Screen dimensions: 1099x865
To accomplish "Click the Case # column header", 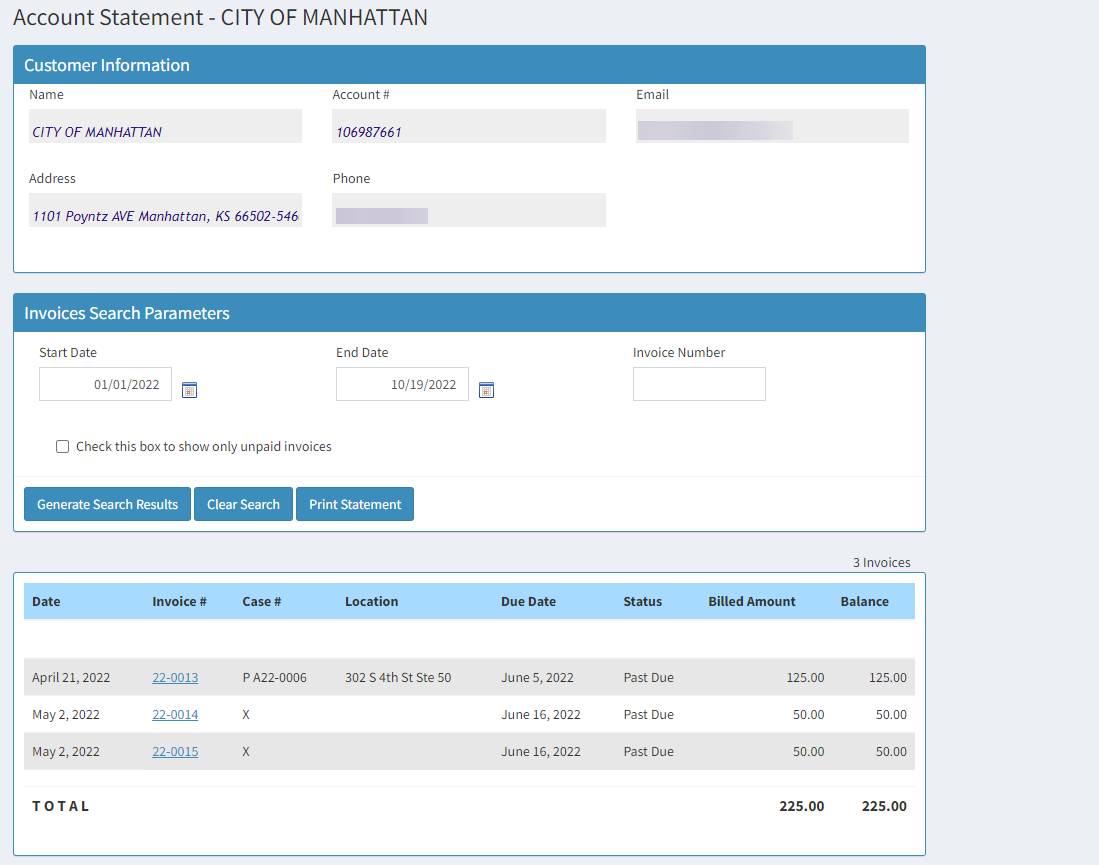I will pyautogui.click(x=261, y=601).
